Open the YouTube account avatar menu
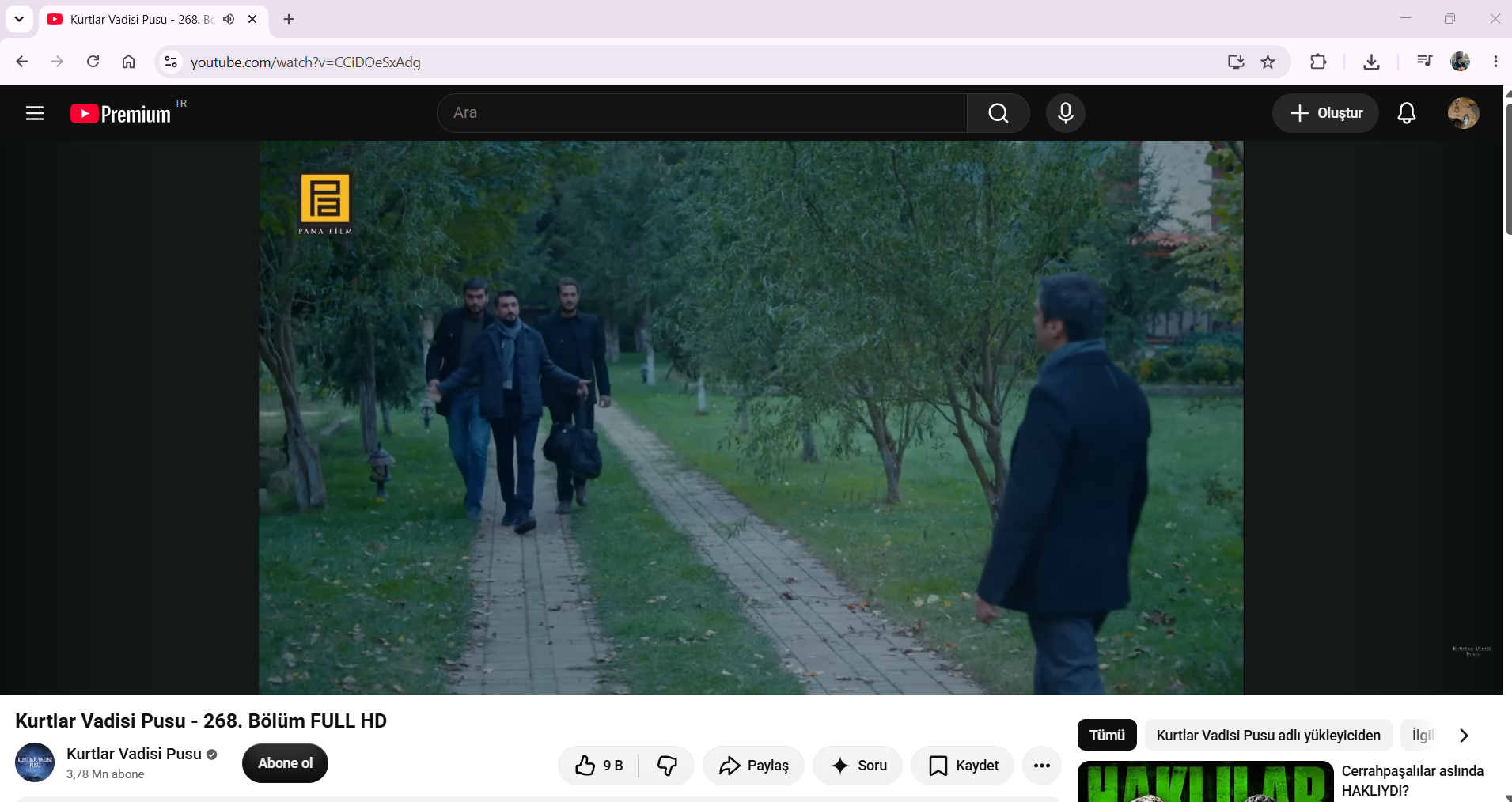The image size is (1512, 802). pyautogui.click(x=1464, y=113)
